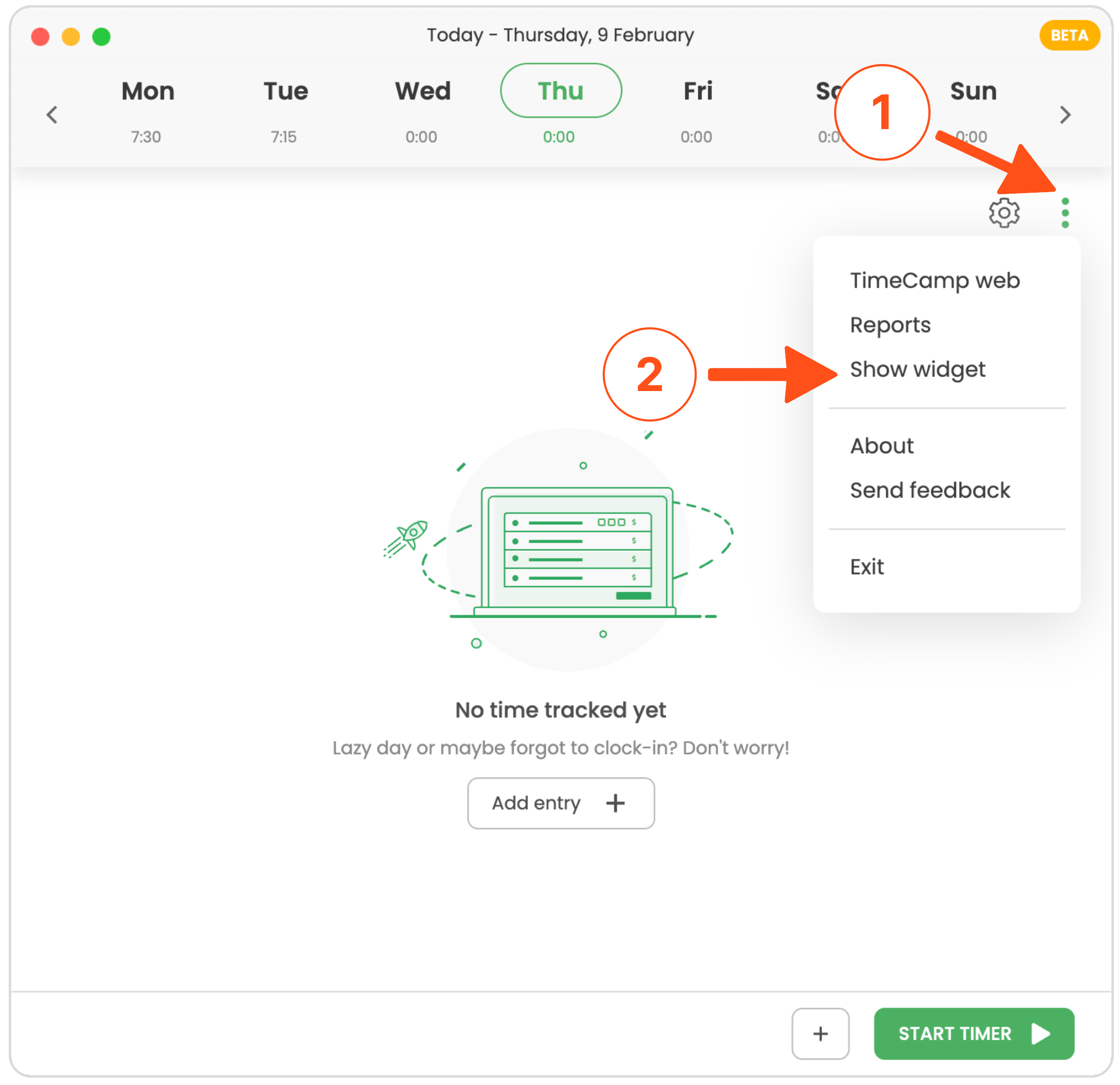1120x1085 pixels.
Task: Click Send feedback menu item
Action: coord(930,490)
